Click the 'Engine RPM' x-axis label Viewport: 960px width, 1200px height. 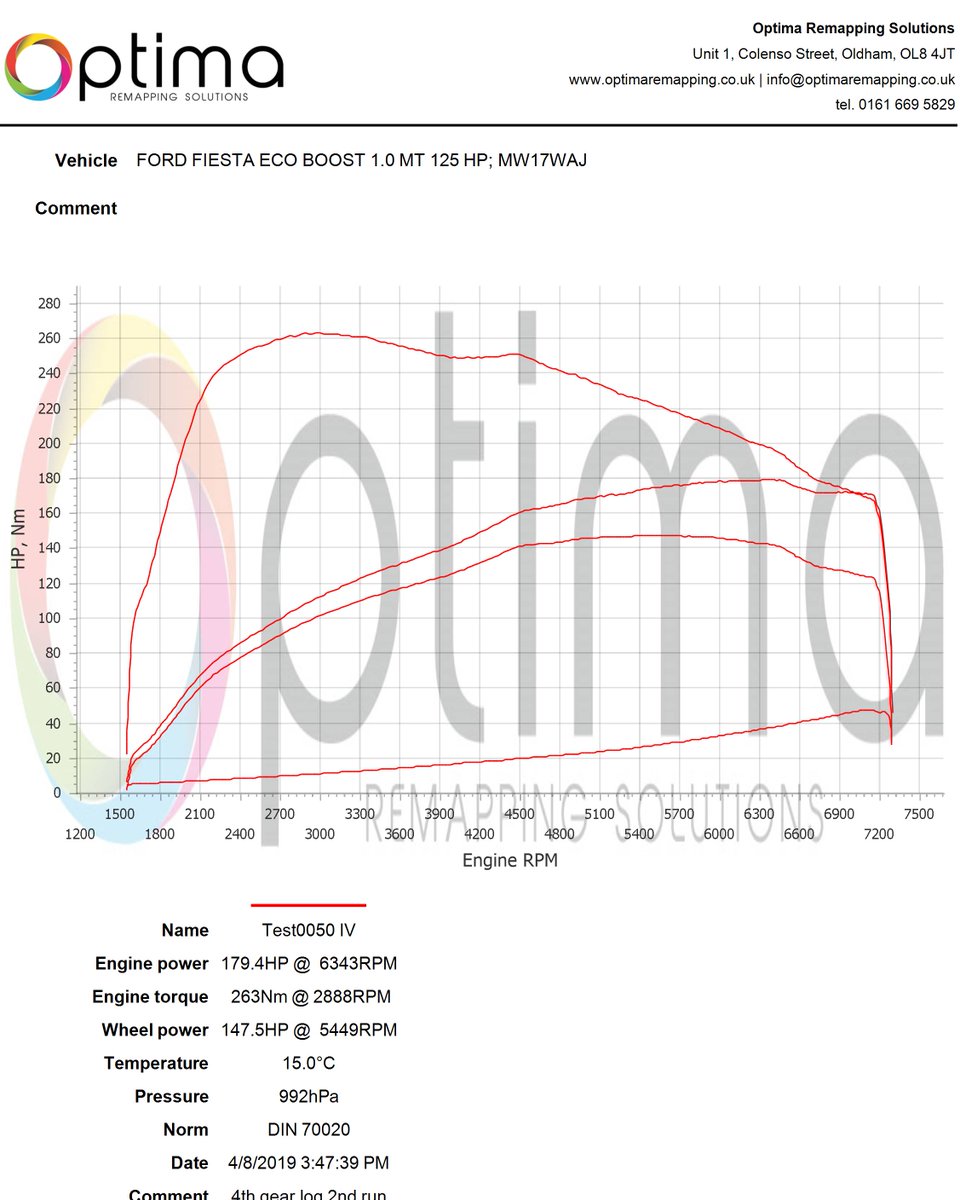[x=510, y=860]
